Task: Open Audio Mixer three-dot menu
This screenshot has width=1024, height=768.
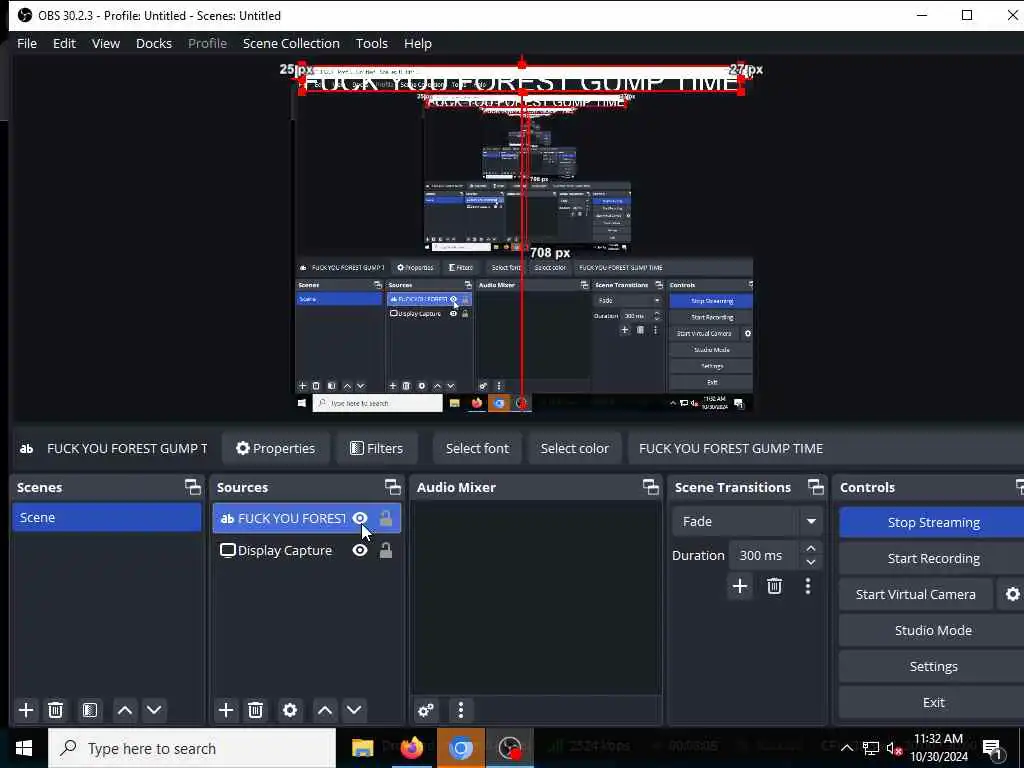Action: coord(460,710)
